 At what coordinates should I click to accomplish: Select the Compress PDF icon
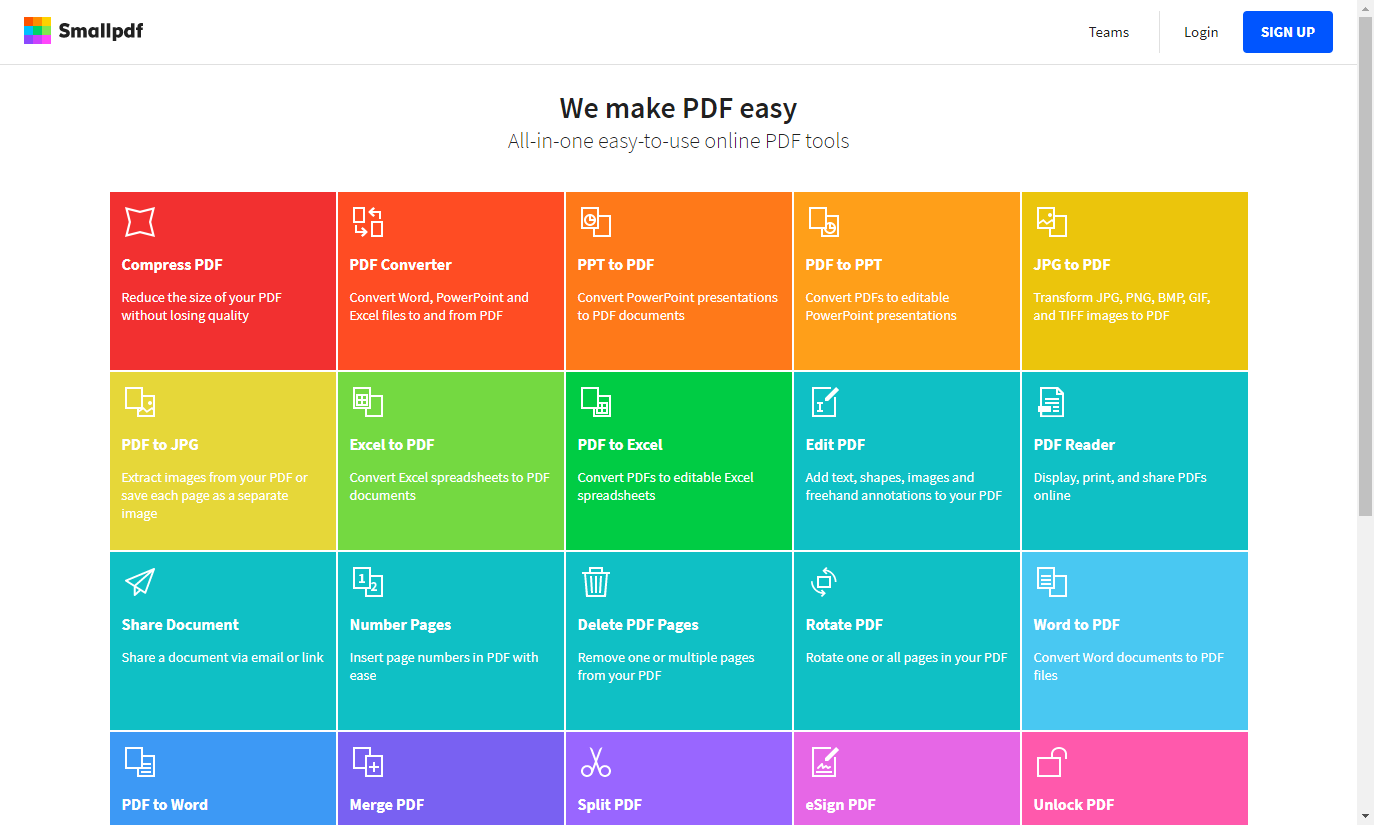pos(139,222)
